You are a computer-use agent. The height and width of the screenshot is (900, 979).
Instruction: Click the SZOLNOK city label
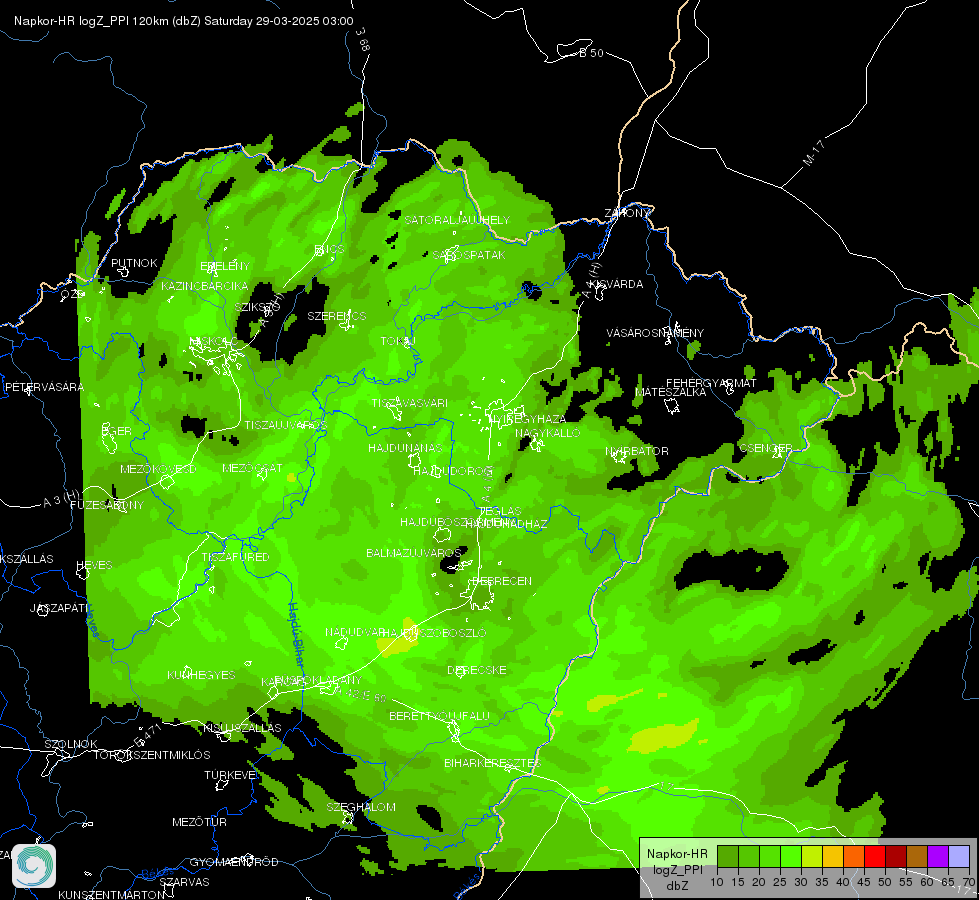click(71, 744)
